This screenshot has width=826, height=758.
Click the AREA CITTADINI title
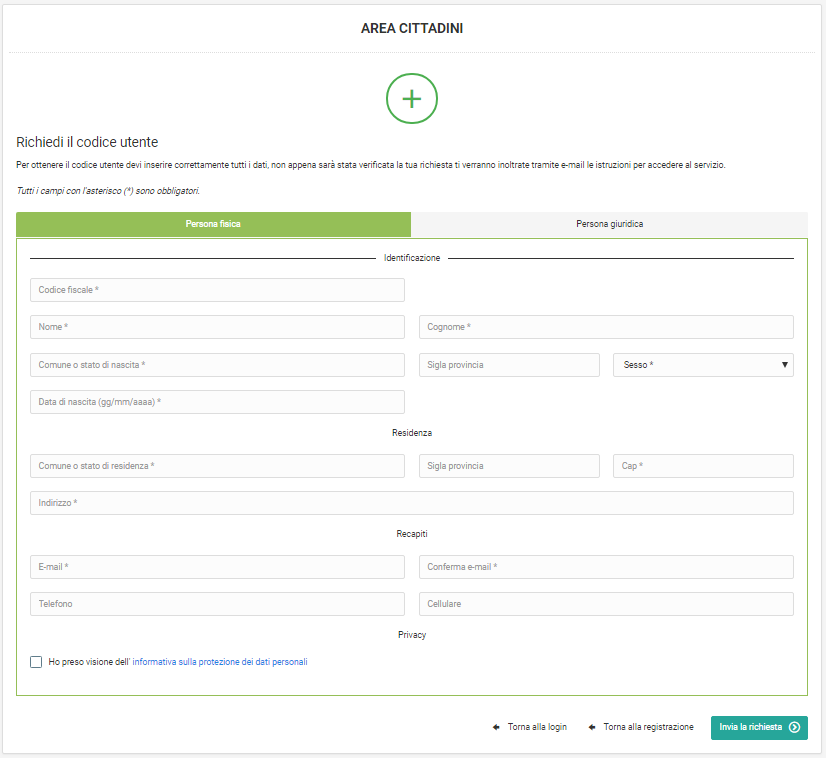[411, 28]
